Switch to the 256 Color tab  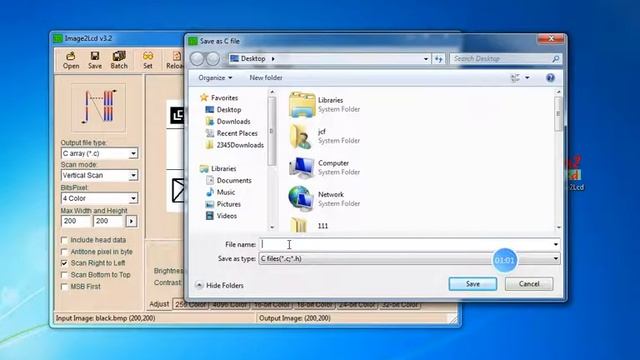(x=191, y=305)
